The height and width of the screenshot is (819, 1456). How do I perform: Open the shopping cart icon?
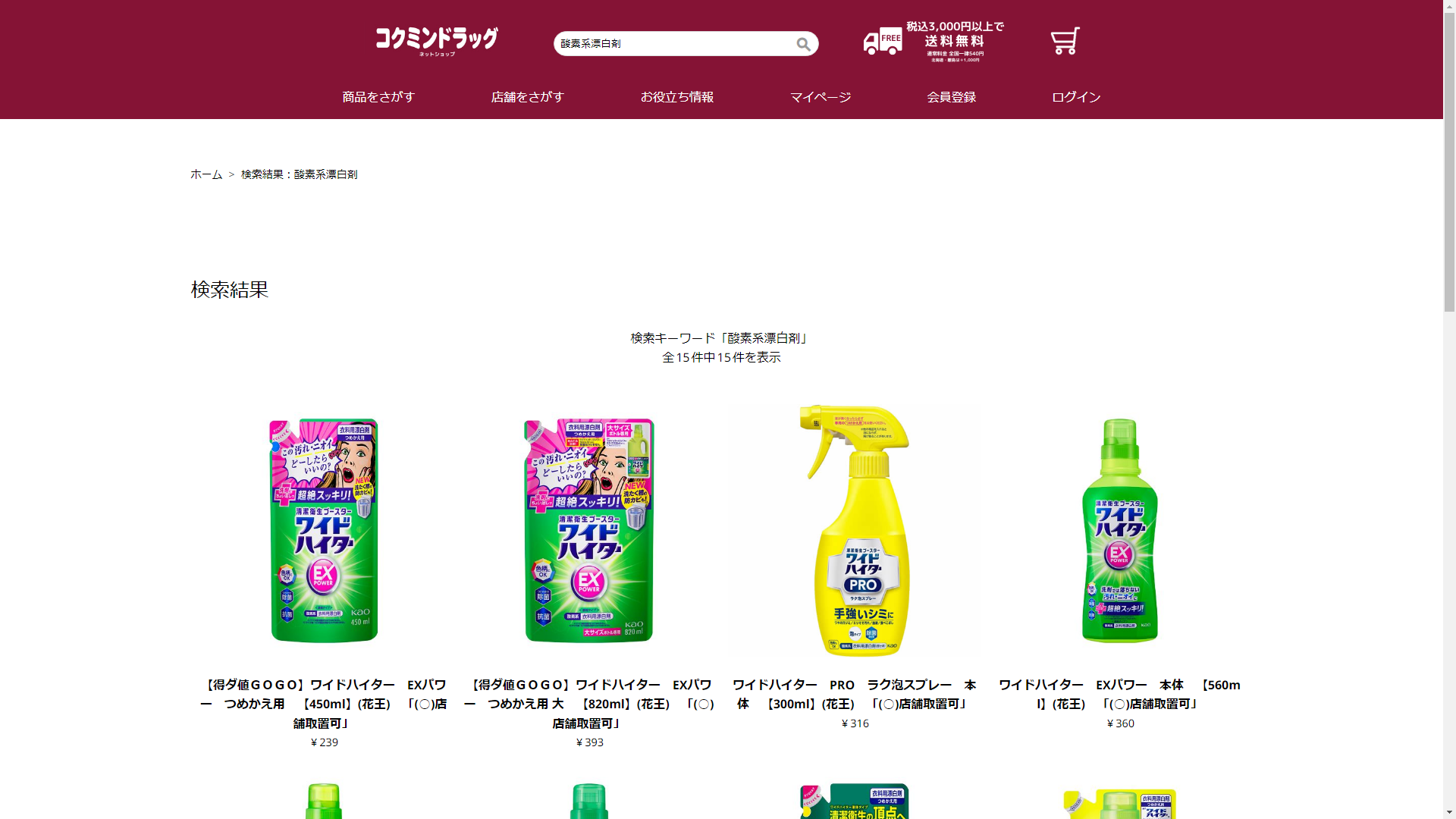(1065, 41)
